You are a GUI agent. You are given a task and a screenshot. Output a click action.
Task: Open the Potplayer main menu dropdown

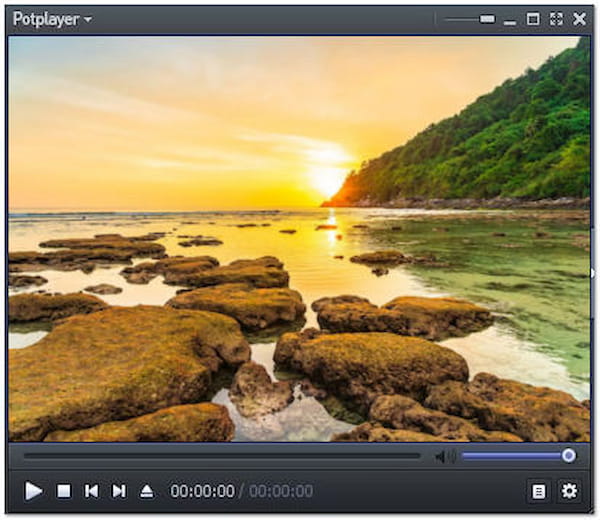(x=45, y=19)
